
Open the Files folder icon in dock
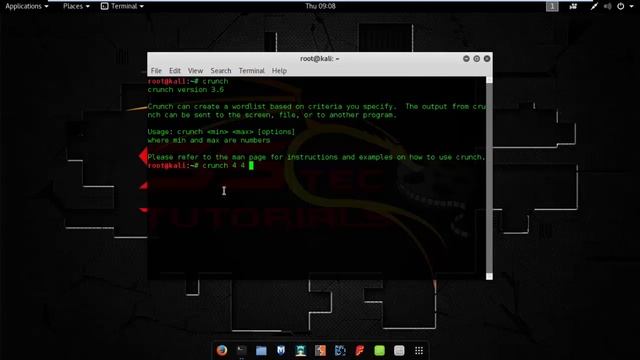coord(261,351)
